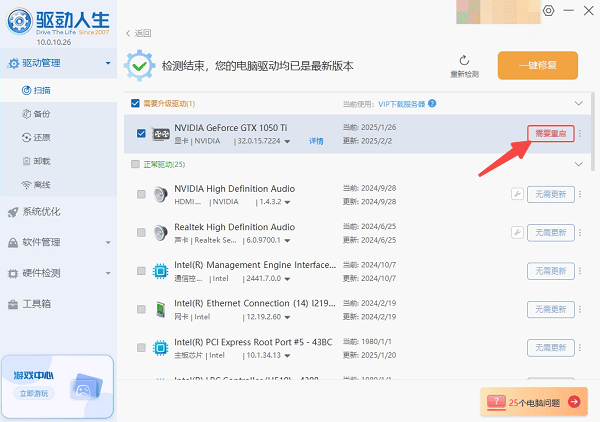This screenshot has height=422, width=600.
Task: Click the NVIDIA GeForce graphics card icon
Action: (x=160, y=134)
